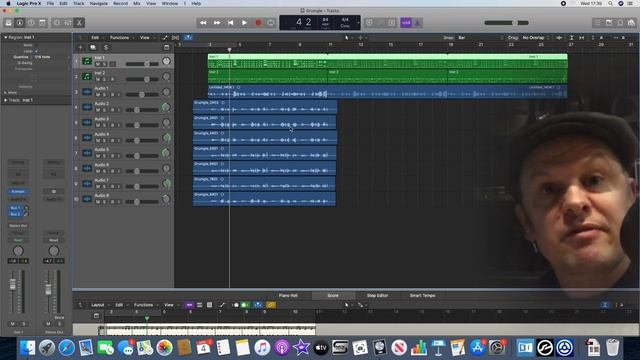Open the Navigate menu in menu bar

pyautogui.click(x=98, y=3)
